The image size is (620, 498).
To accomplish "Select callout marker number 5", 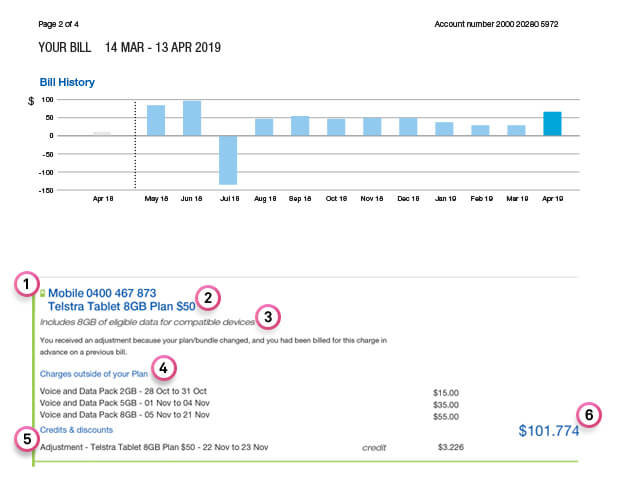I will click(25, 437).
